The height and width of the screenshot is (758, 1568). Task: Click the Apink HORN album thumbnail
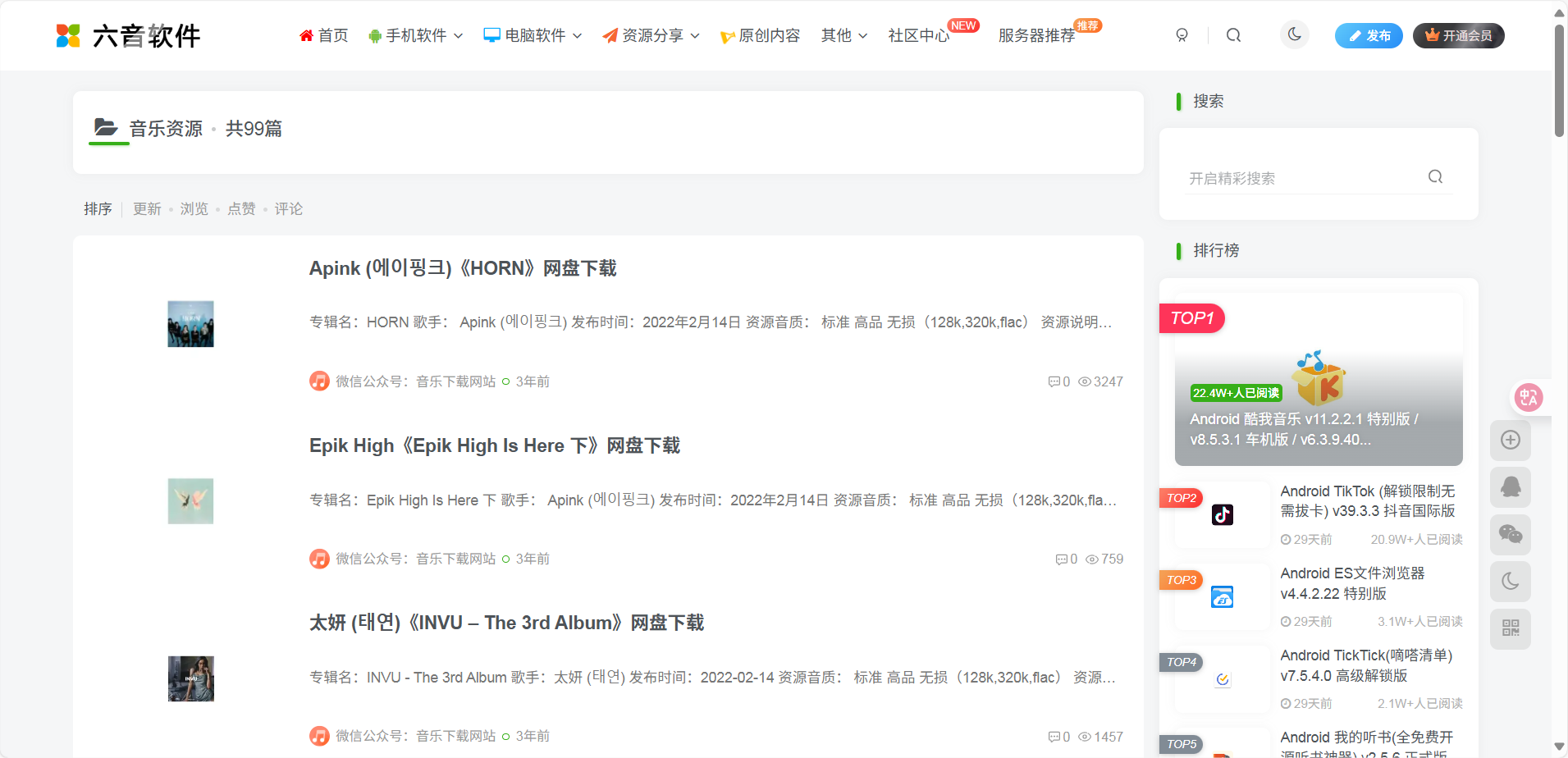(x=190, y=324)
